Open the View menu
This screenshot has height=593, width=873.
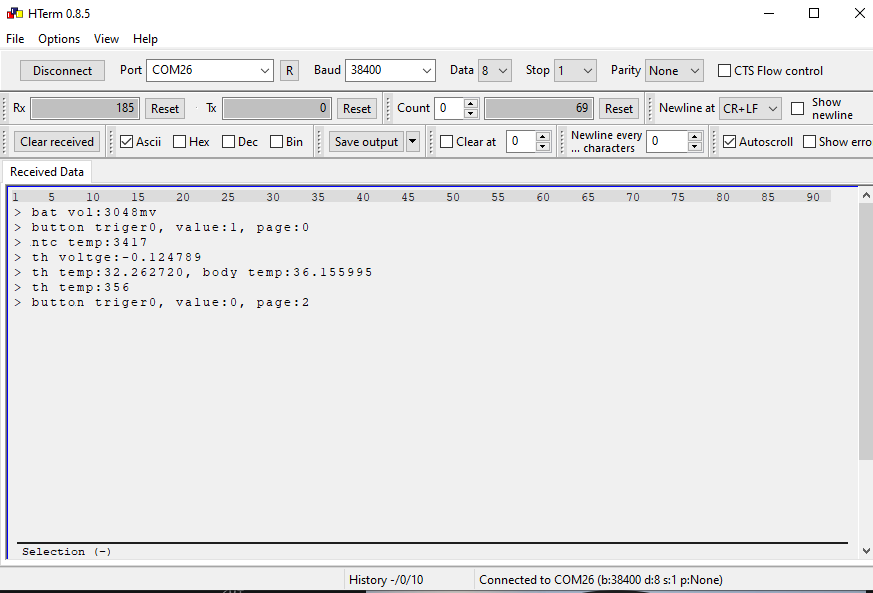106,39
